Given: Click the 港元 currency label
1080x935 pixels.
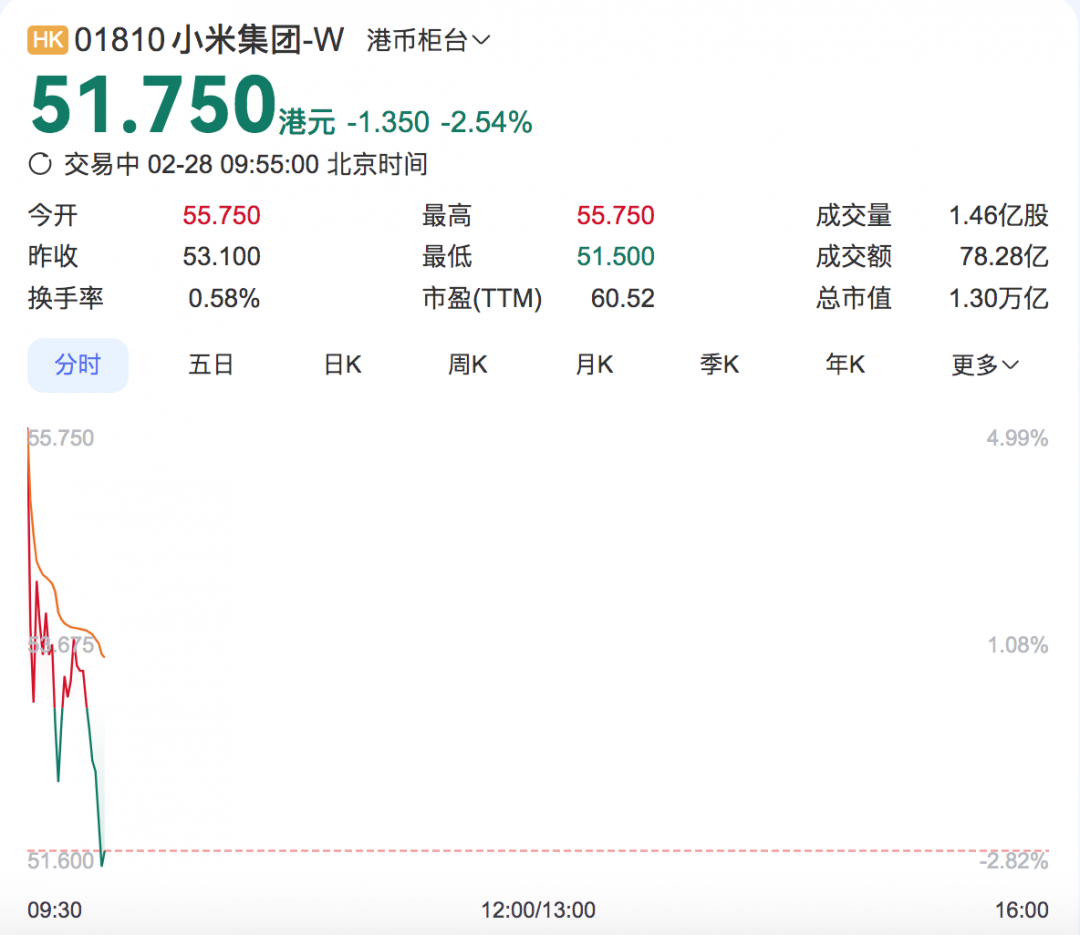Looking at the screenshot, I should pos(307,123).
